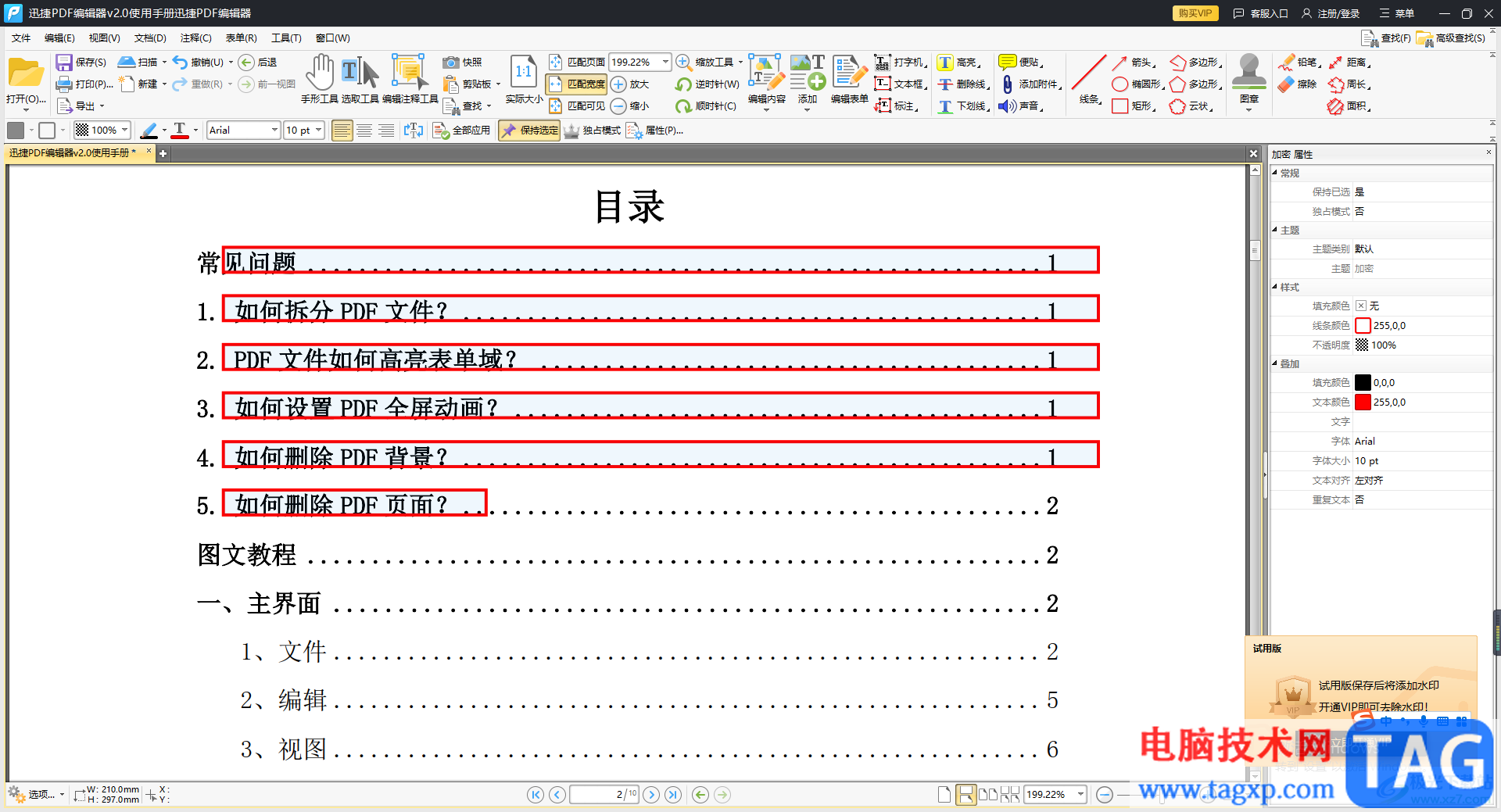Enable right text alignment

click(x=386, y=131)
